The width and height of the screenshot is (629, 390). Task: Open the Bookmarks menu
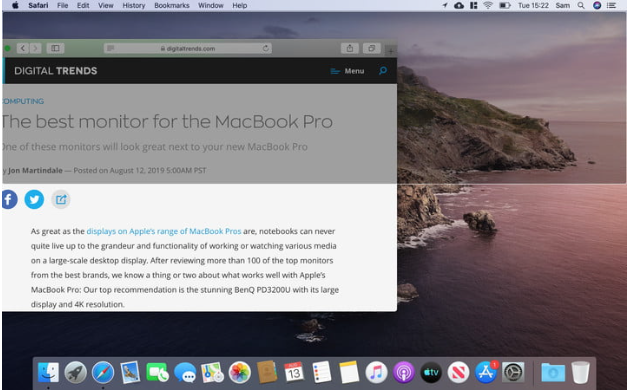(172, 6)
